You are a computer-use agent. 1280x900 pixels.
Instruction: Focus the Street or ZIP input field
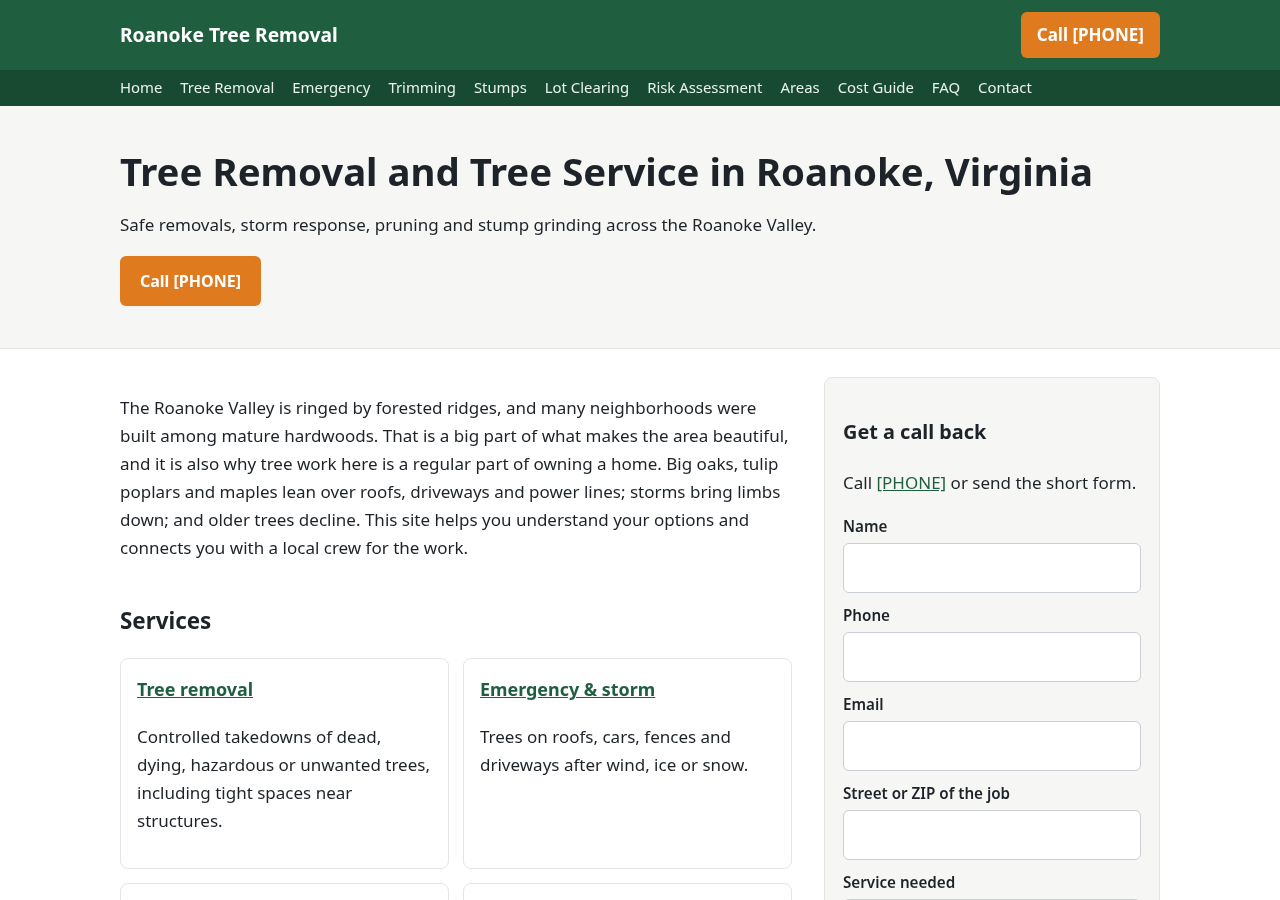coord(992,835)
